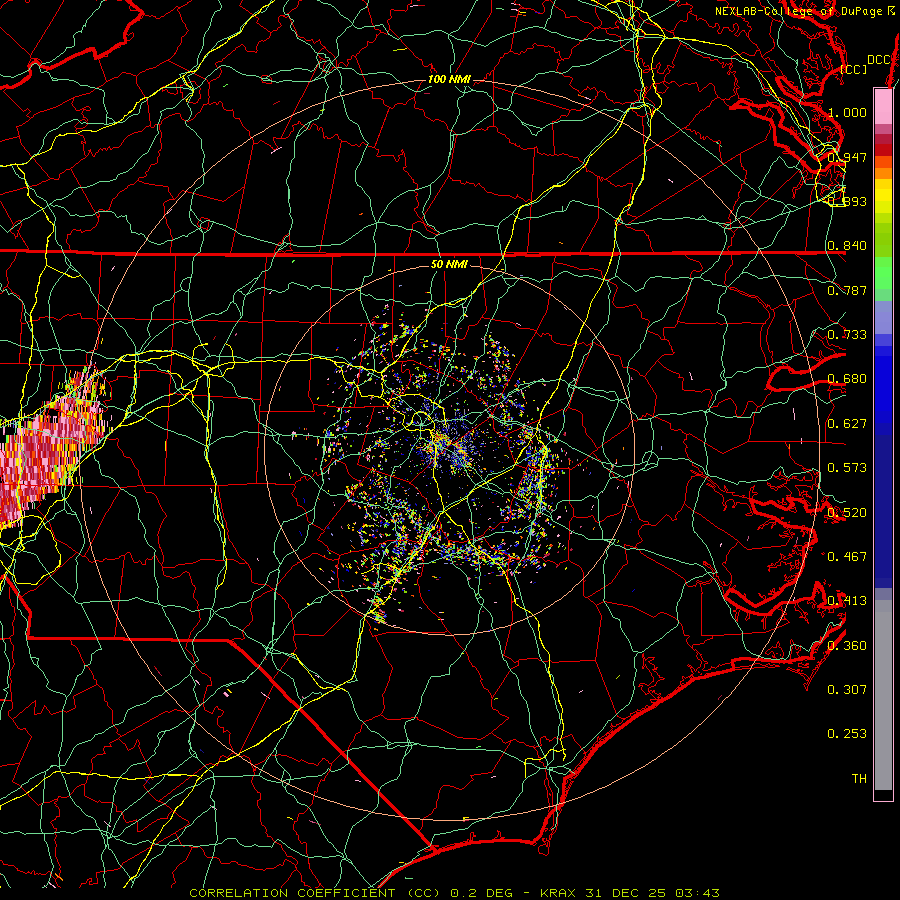Select the 0.680 legend value

tap(847, 378)
